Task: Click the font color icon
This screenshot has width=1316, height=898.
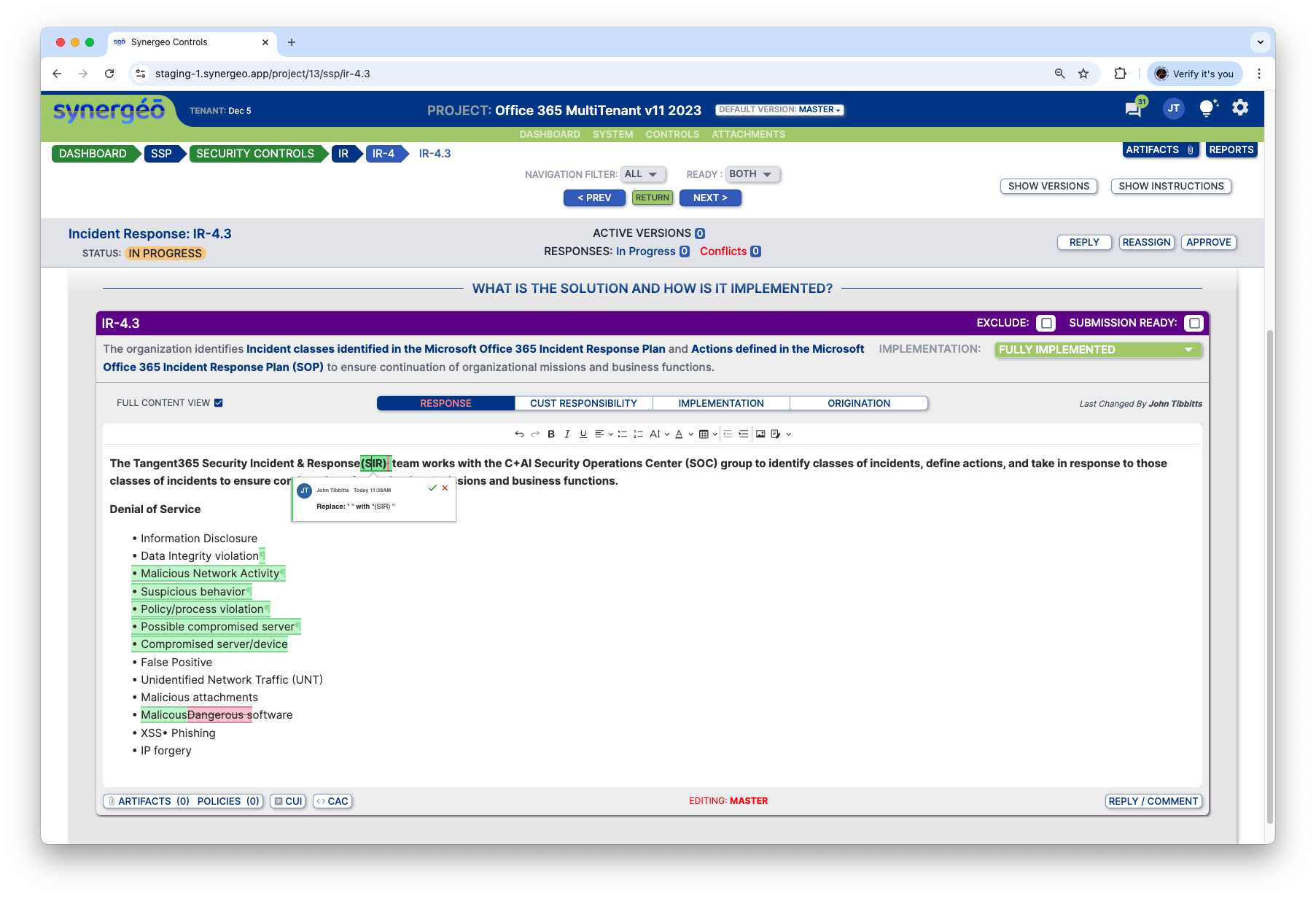Action: [x=679, y=434]
